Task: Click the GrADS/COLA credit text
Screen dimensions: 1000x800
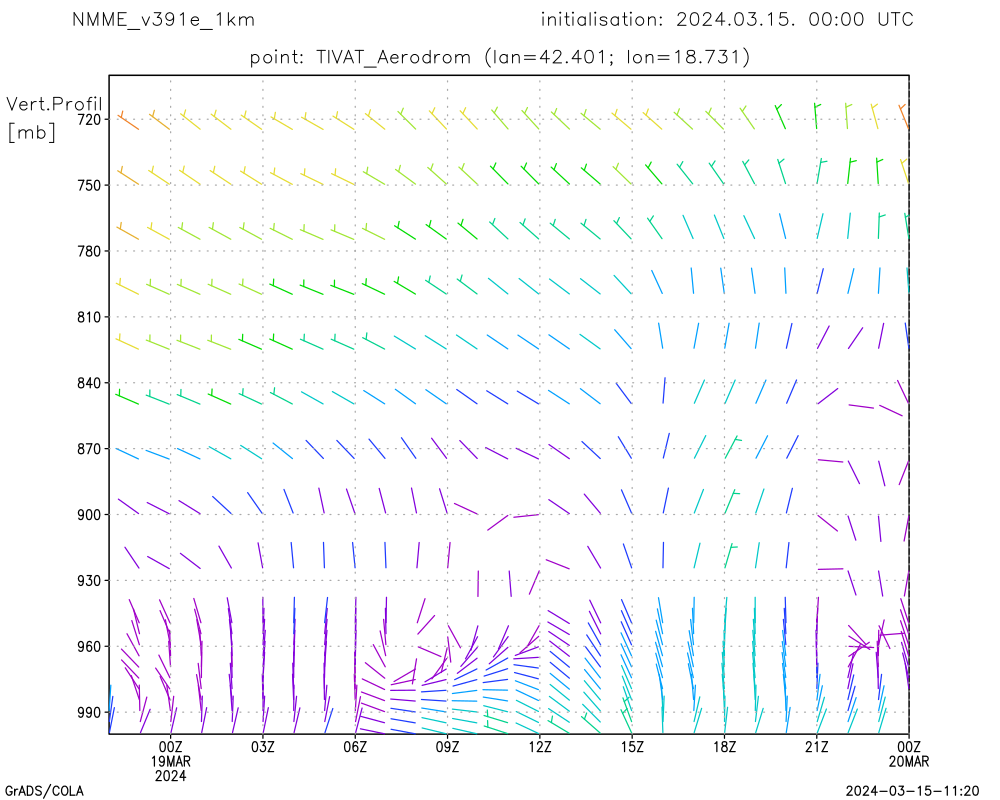Action: tap(45, 791)
